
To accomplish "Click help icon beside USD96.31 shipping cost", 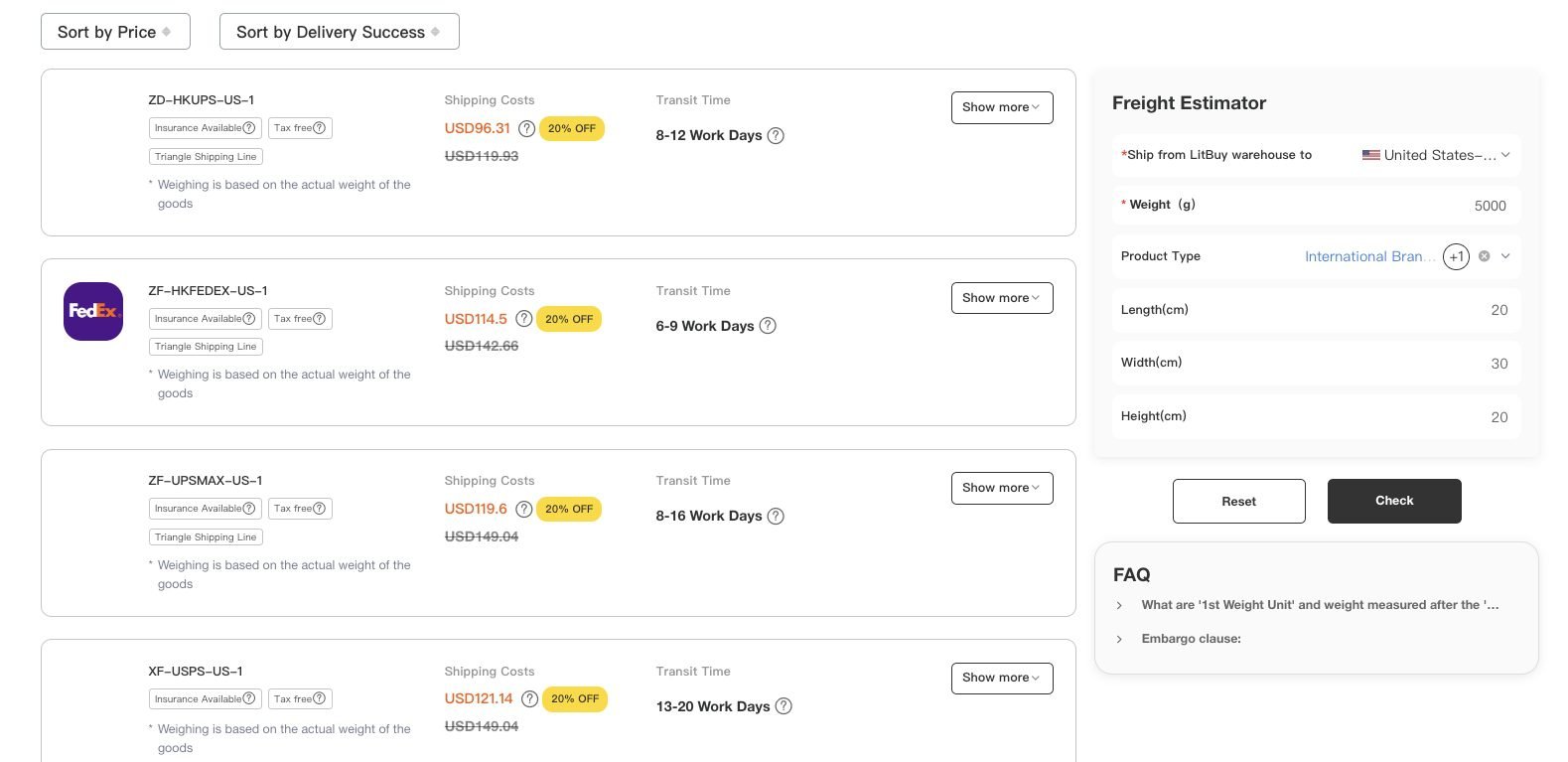I will click(526, 129).
